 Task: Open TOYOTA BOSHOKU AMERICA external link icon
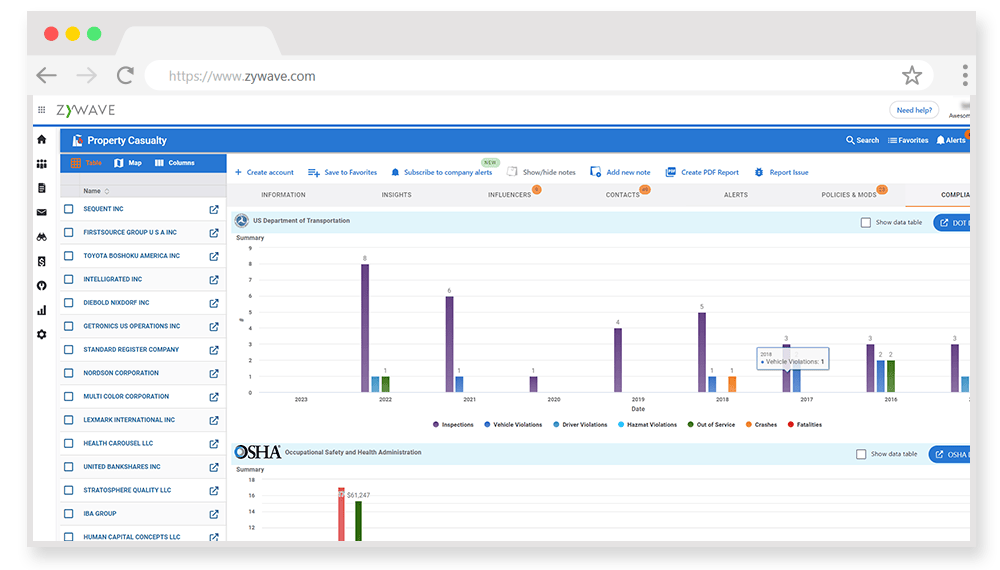214,256
